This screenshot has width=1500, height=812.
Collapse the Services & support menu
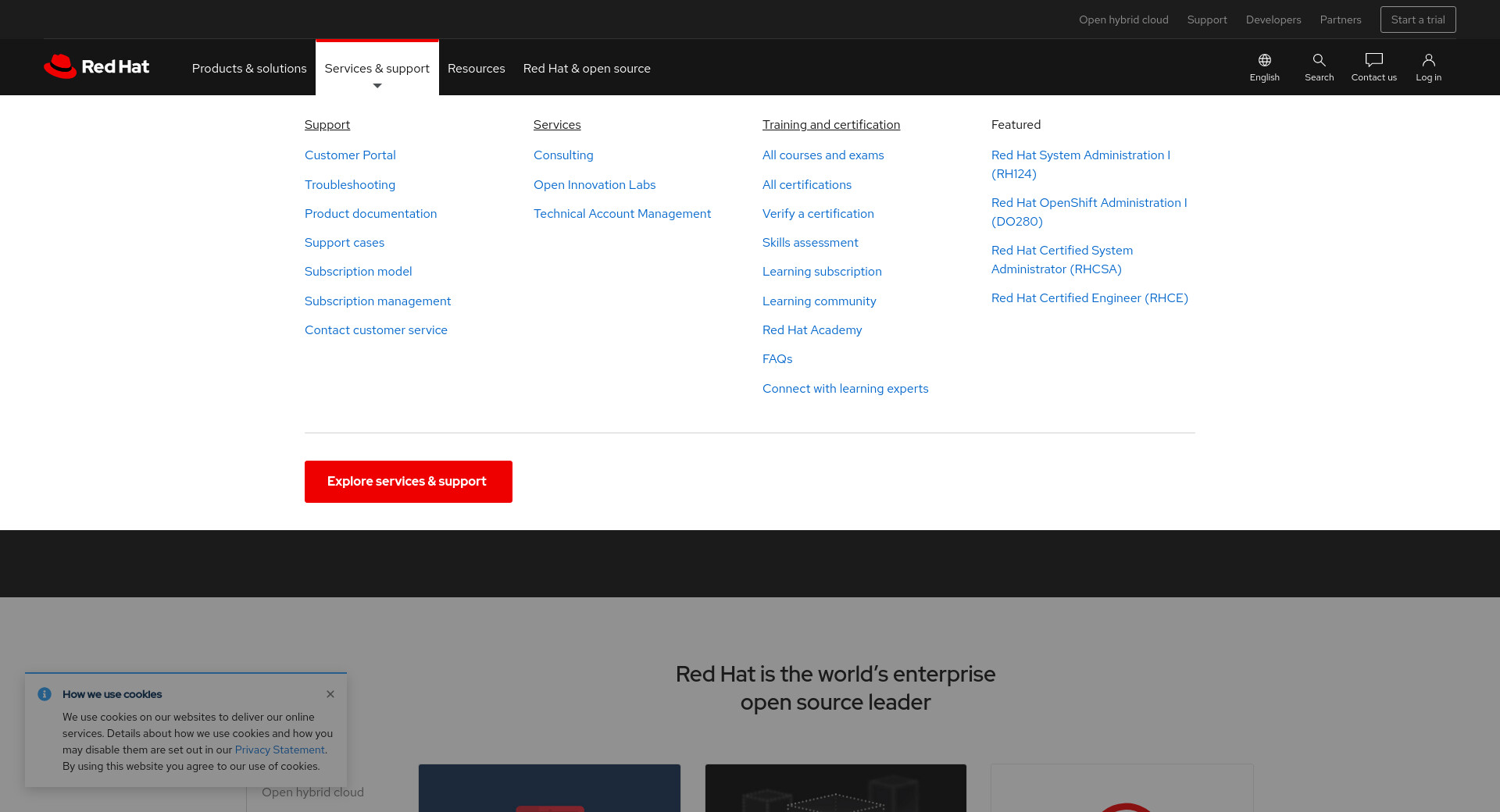377,69
